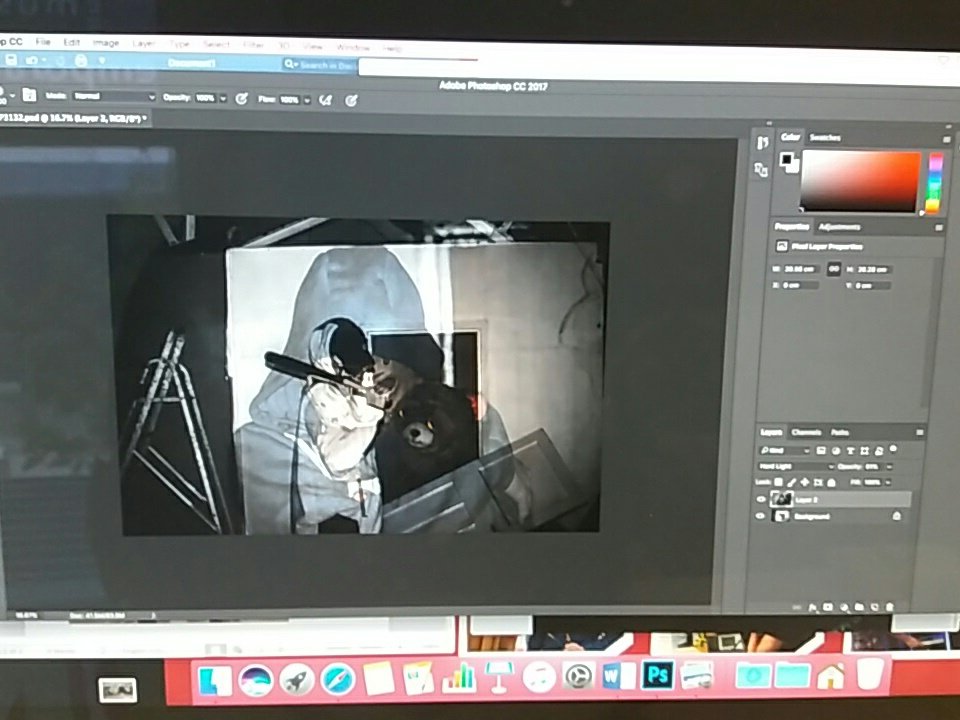This screenshot has width=960, height=720.
Task: Delete layer trash icon
Action: pos(890,607)
